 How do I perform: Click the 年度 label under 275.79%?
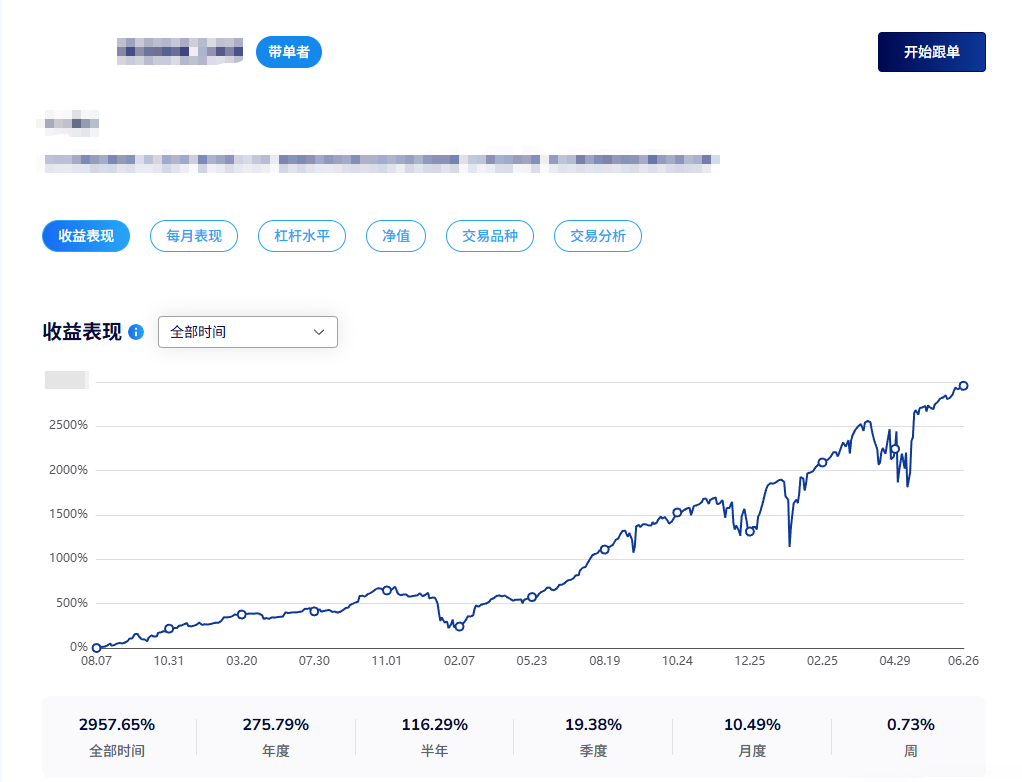(x=276, y=751)
